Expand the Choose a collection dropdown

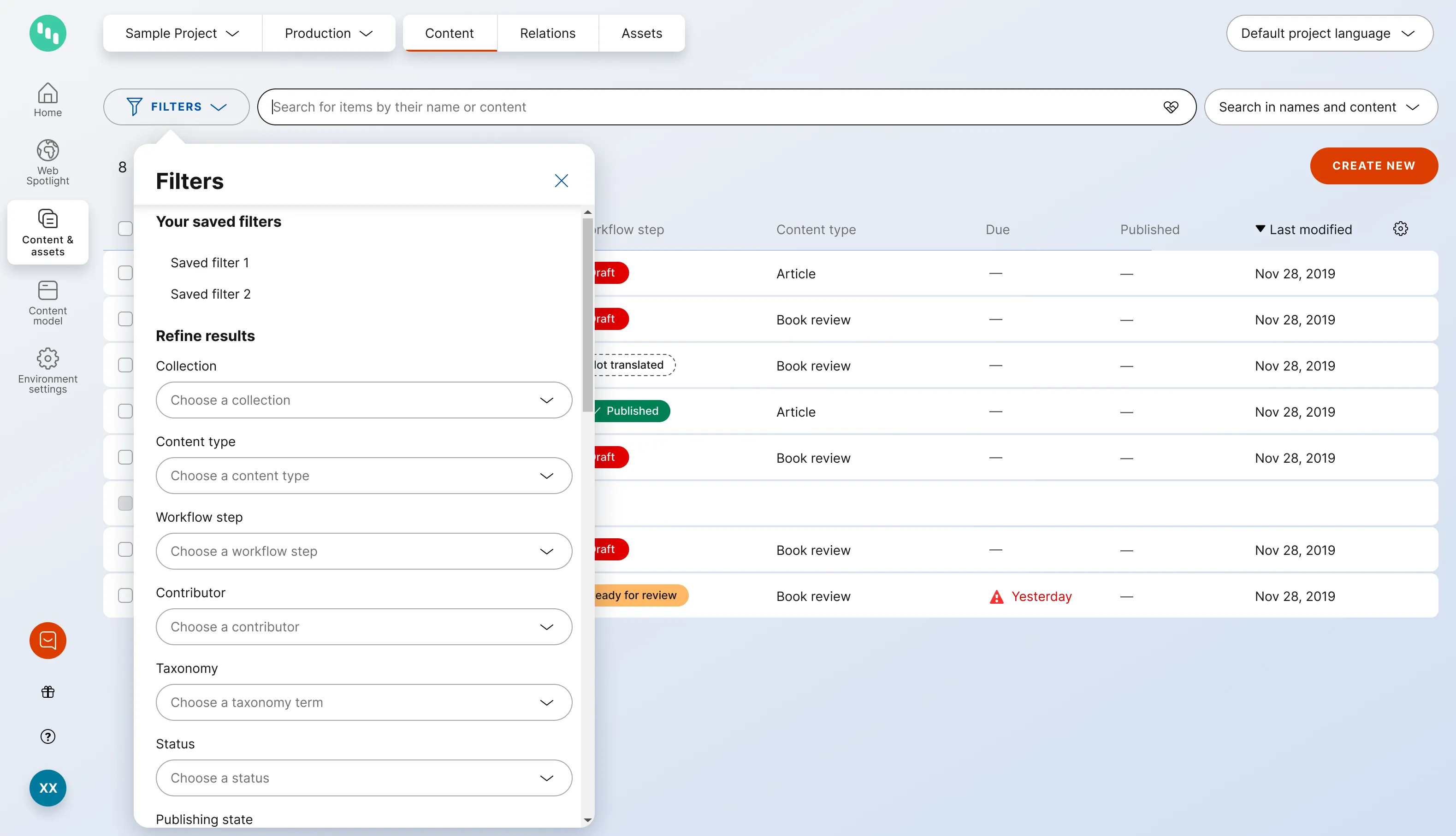(x=364, y=400)
